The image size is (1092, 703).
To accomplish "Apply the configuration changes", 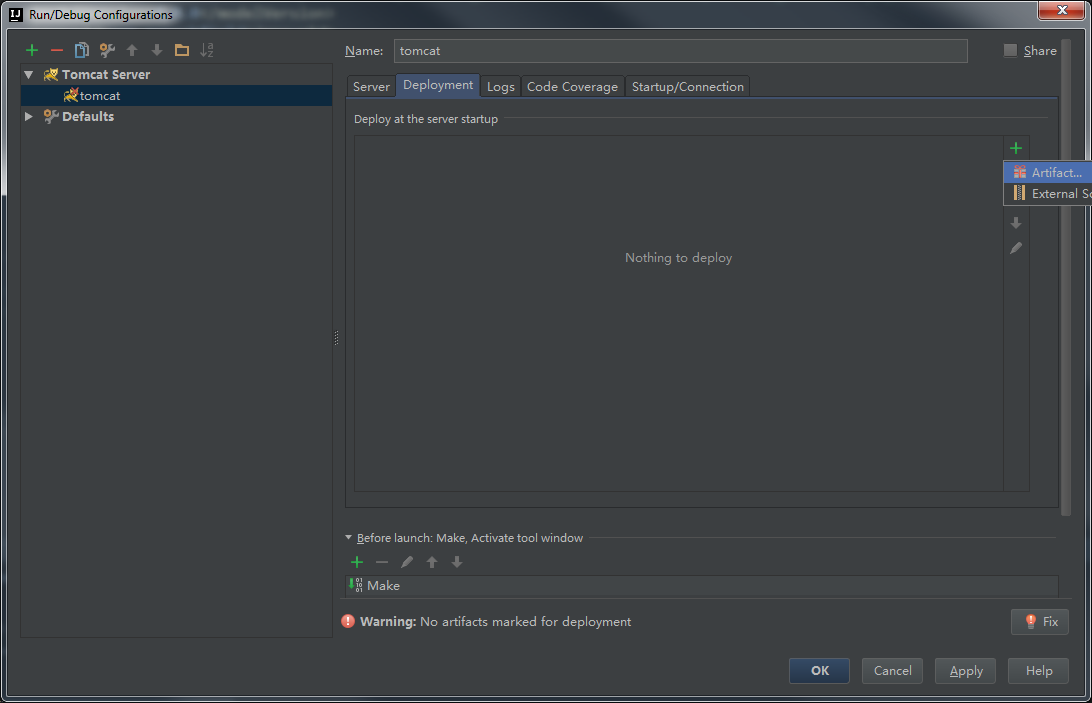I will coord(965,670).
